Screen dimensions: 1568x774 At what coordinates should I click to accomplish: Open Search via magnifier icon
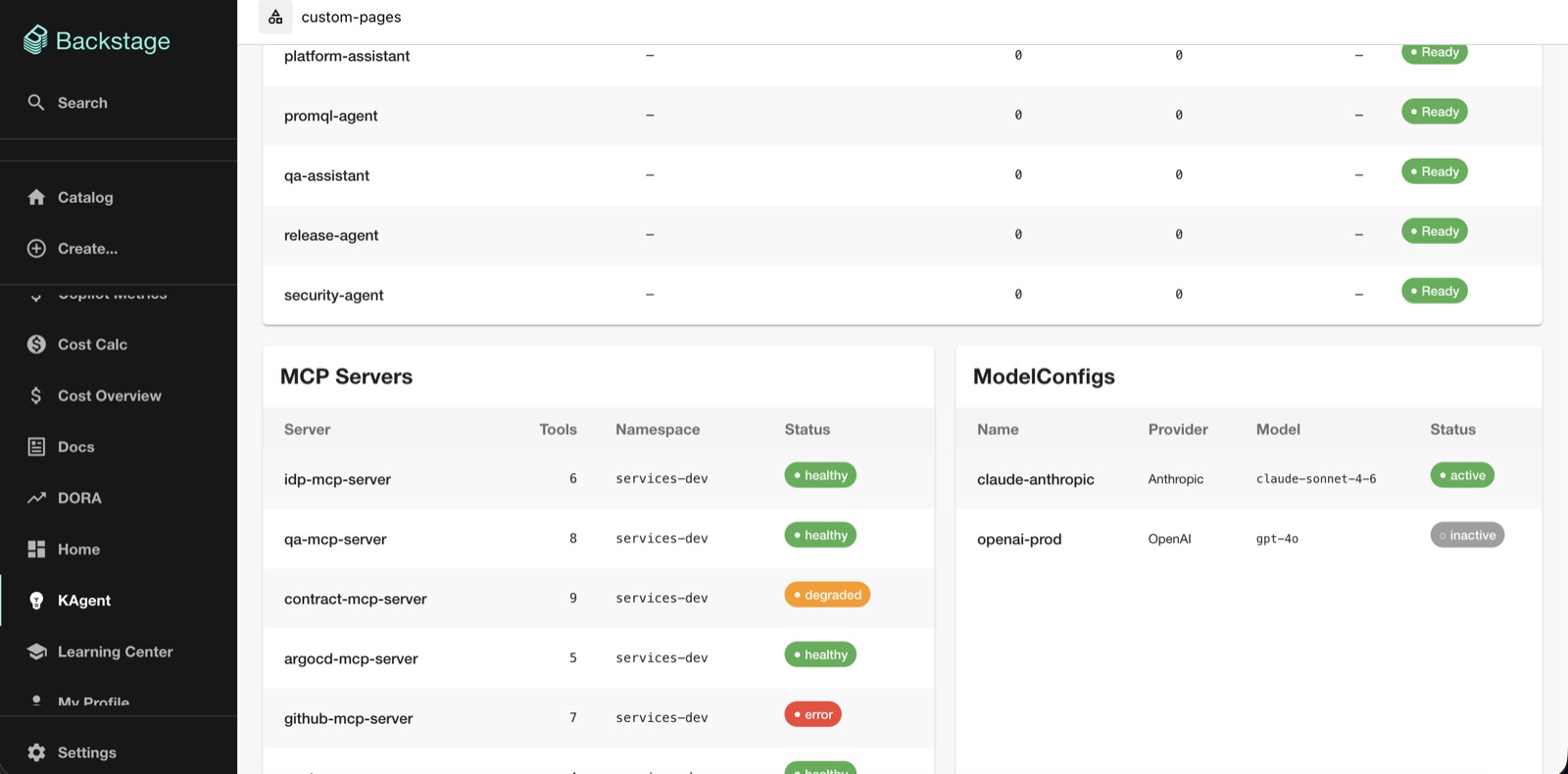coord(36,102)
